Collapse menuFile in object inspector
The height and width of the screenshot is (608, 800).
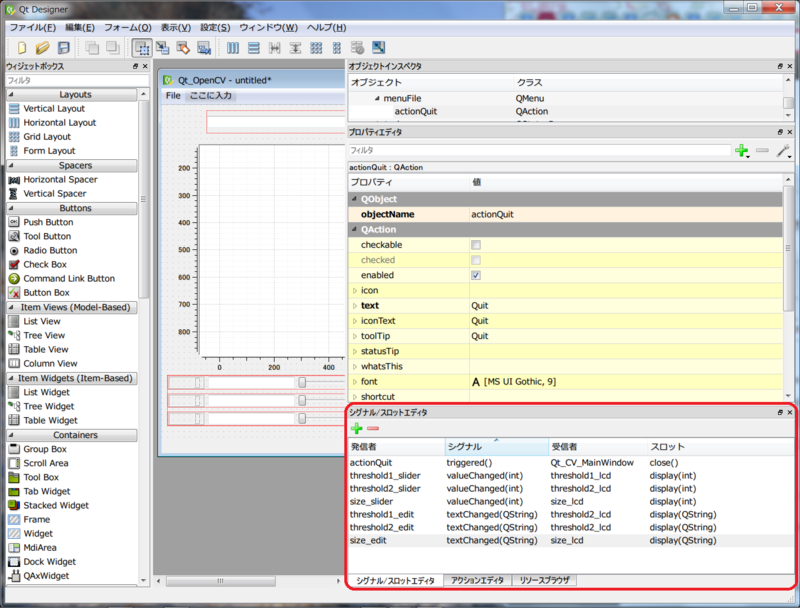(x=377, y=98)
